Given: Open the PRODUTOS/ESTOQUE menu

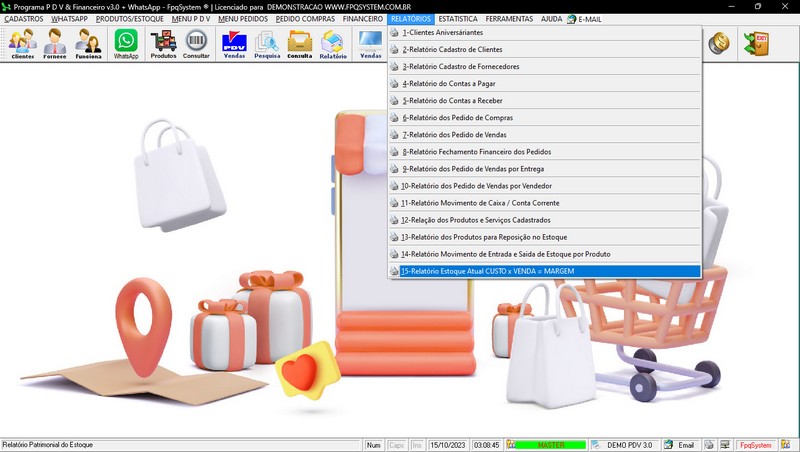Looking at the screenshot, I should tap(130, 19).
